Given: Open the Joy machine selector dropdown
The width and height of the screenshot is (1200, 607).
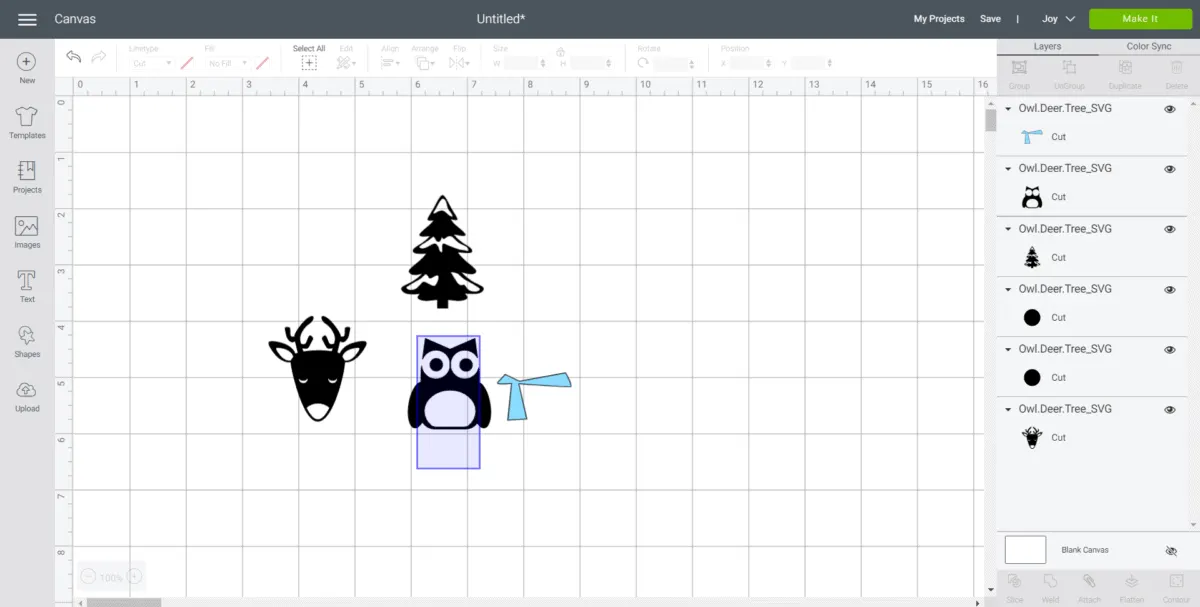Looking at the screenshot, I should pyautogui.click(x=1058, y=19).
